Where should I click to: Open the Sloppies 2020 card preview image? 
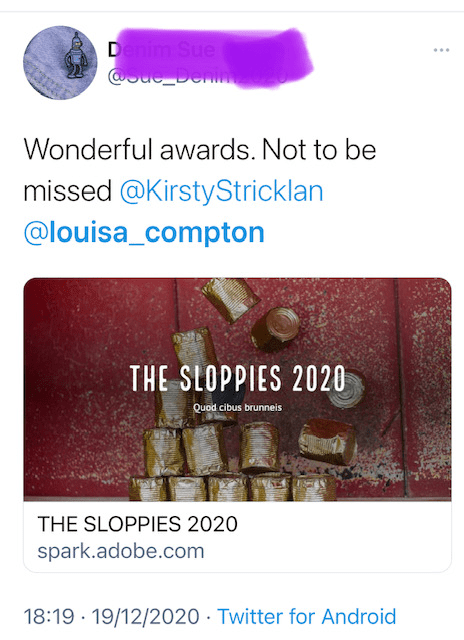point(238,389)
